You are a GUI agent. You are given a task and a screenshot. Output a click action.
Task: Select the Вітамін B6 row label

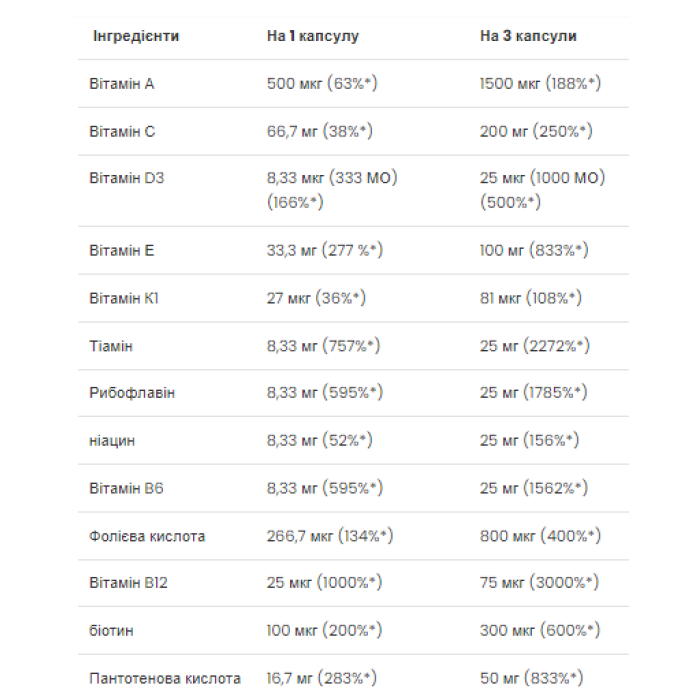coord(126,488)
